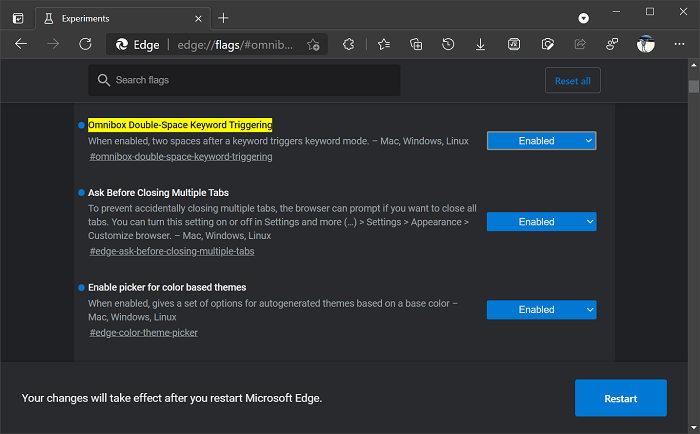
Task: Open the Downloads panel
Action: coord(480,44)
